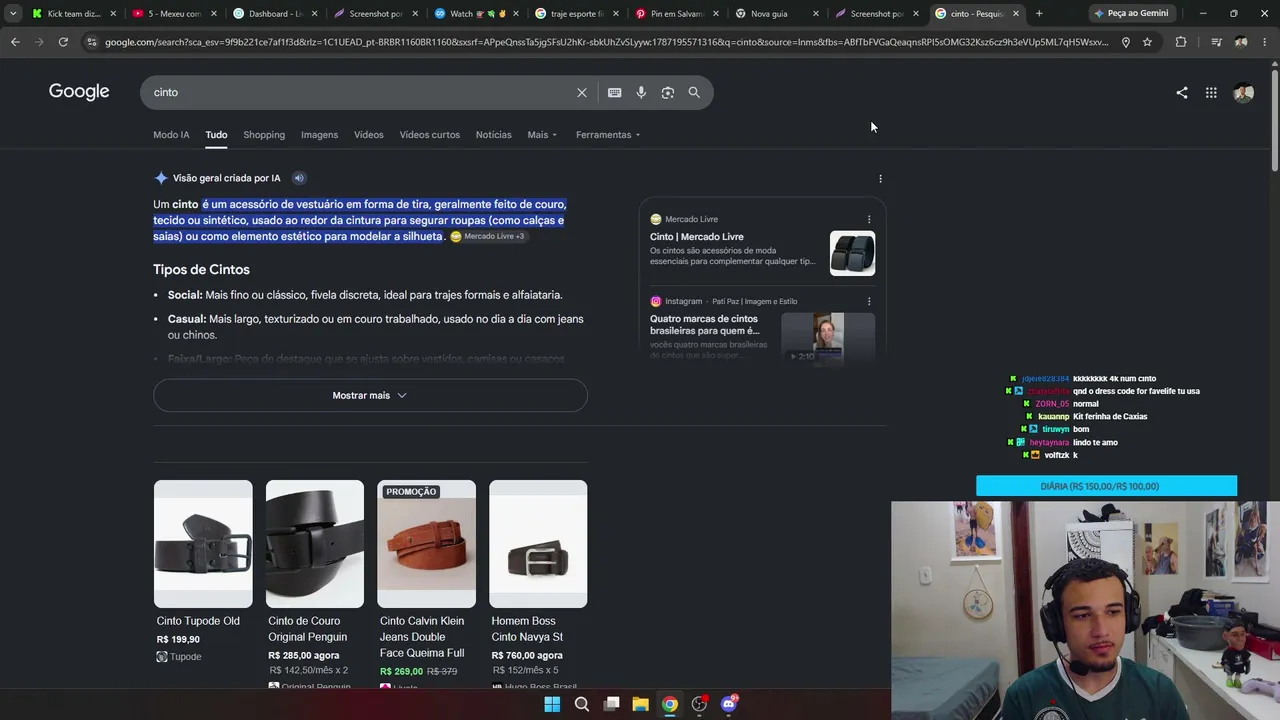Screen dimensions: 1280x720
Task: Open the 'Cinto | Mercado Livre' source link
Action: (697, 237)
